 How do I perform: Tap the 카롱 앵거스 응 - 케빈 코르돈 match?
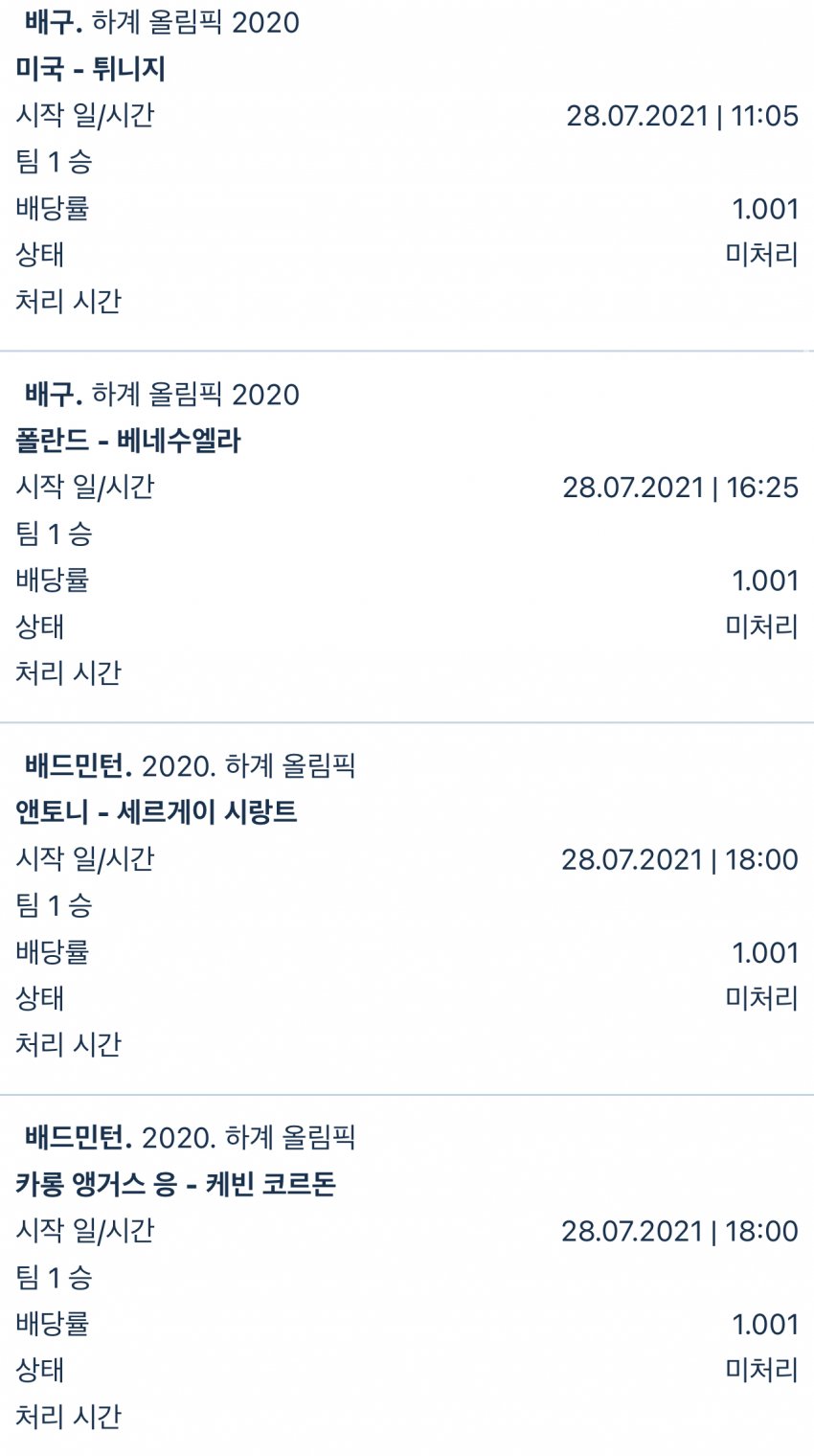pos(175,1184)
